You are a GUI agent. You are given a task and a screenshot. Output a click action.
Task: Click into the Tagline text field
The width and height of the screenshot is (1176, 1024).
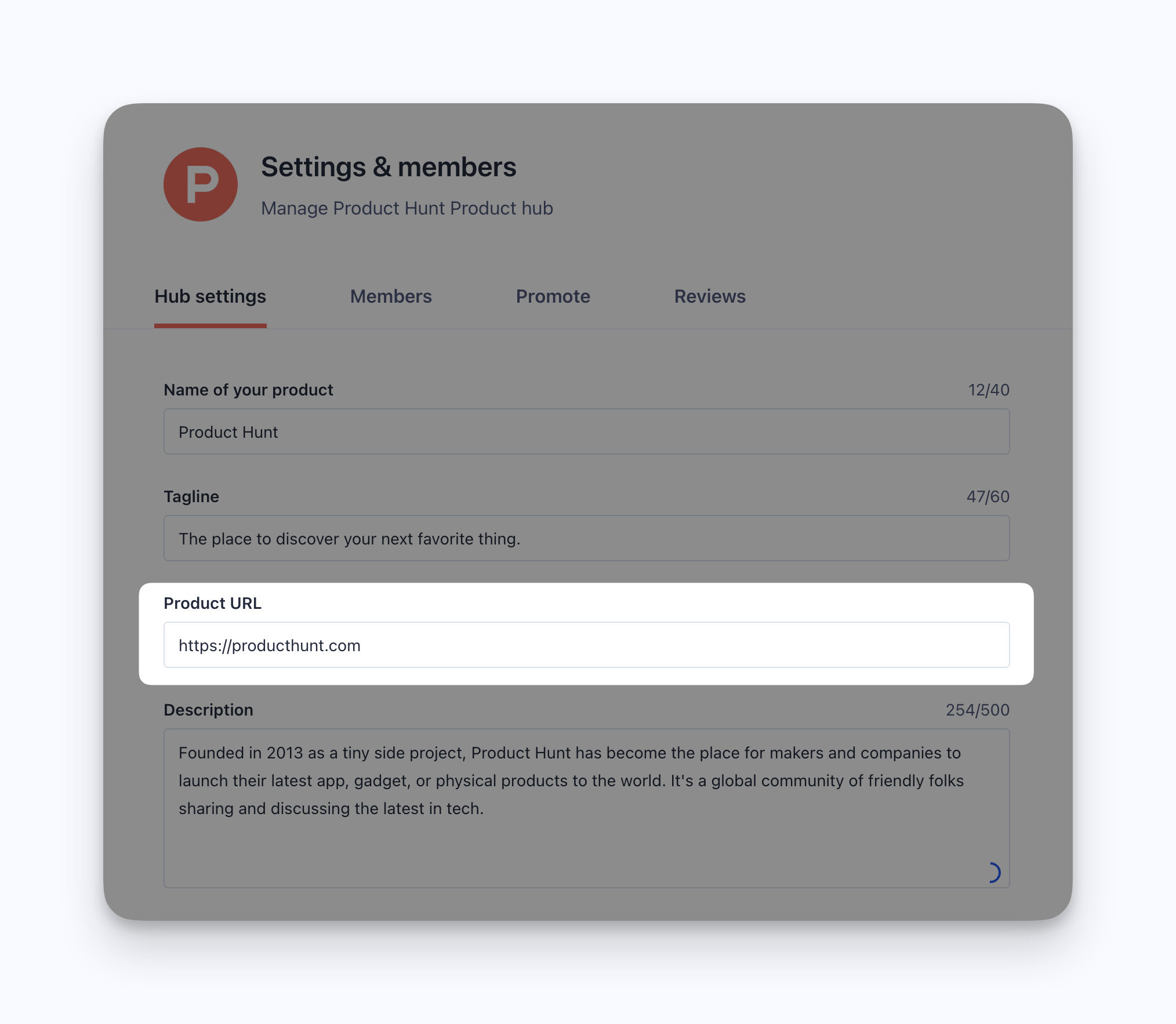click(x=586, y=539)
